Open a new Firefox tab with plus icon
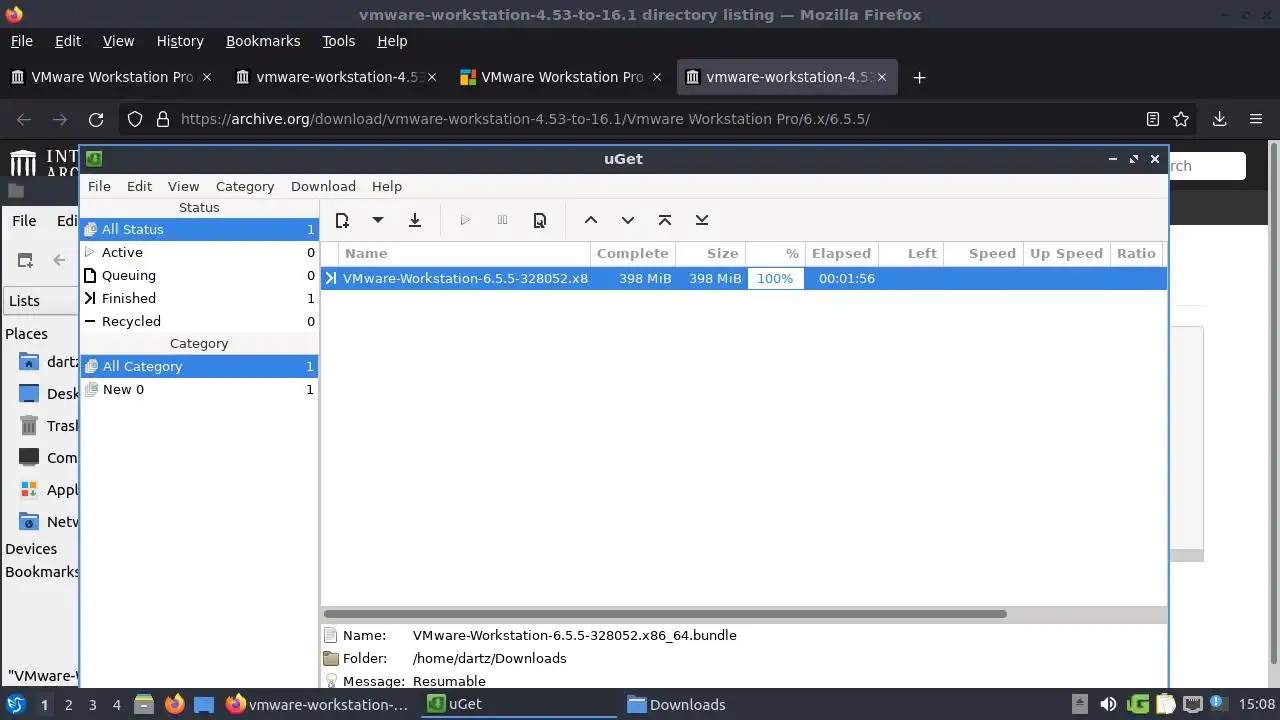This screenshot has width=1280, height=720. coord(919,77)
